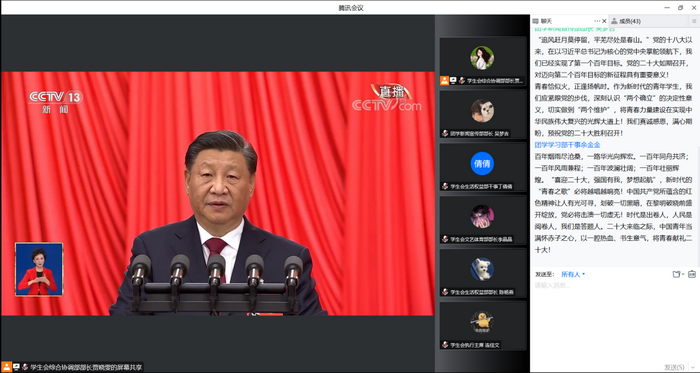Open the panel menu icon beside 成员(43)
The height and width of the screenshot is (373, 700).
[x=694, y=21]
